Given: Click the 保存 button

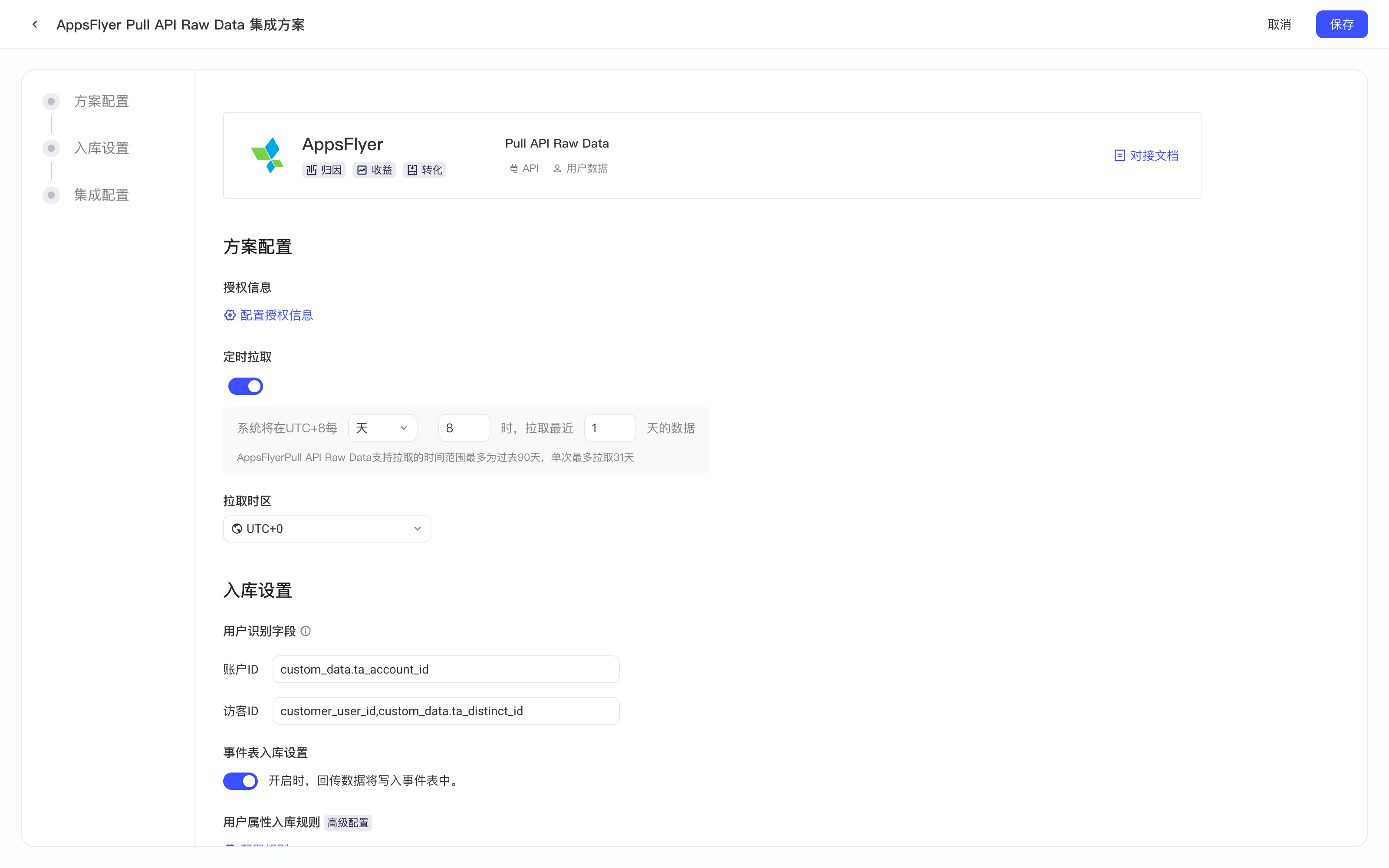Looking at the screenshot, I should coord(1341,24).
